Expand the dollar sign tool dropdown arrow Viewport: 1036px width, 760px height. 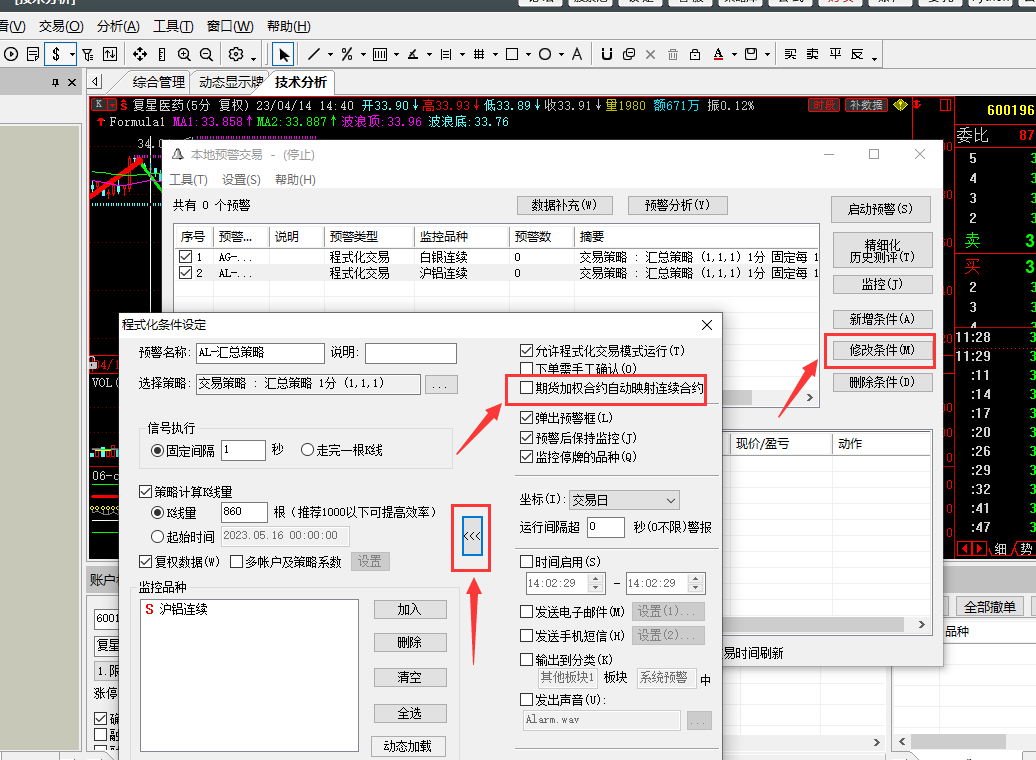click(71, 54)
